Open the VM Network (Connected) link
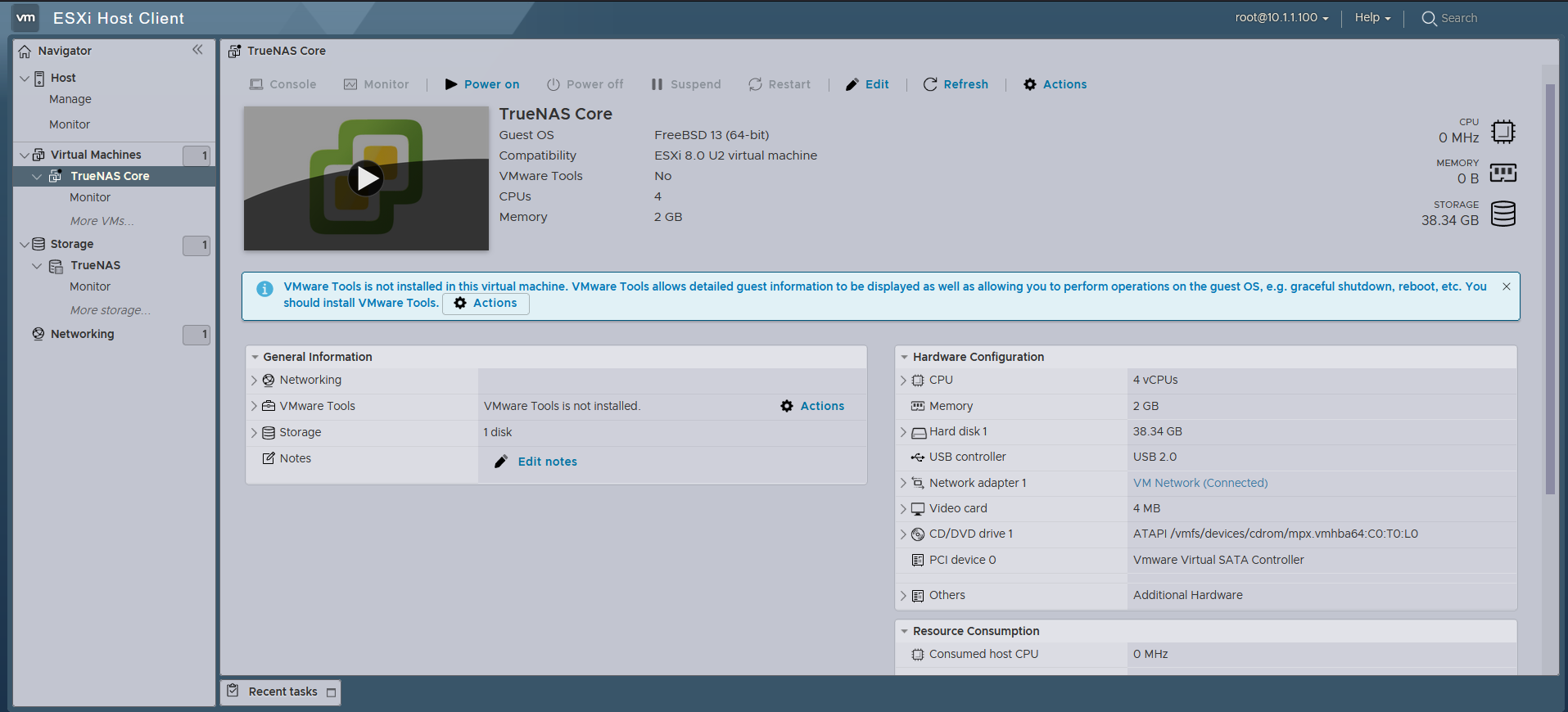Screen dimensions: 1568x712 (x=1200, y=483)
